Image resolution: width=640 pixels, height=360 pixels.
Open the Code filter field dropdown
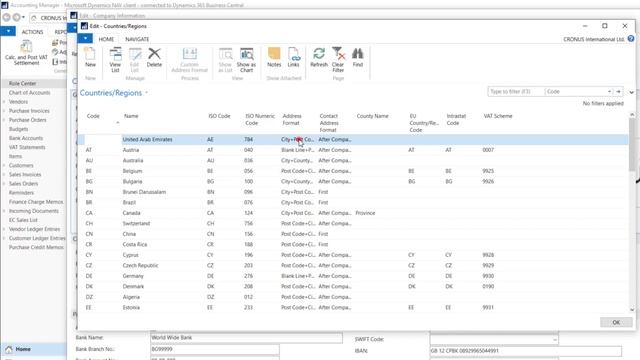609,91
